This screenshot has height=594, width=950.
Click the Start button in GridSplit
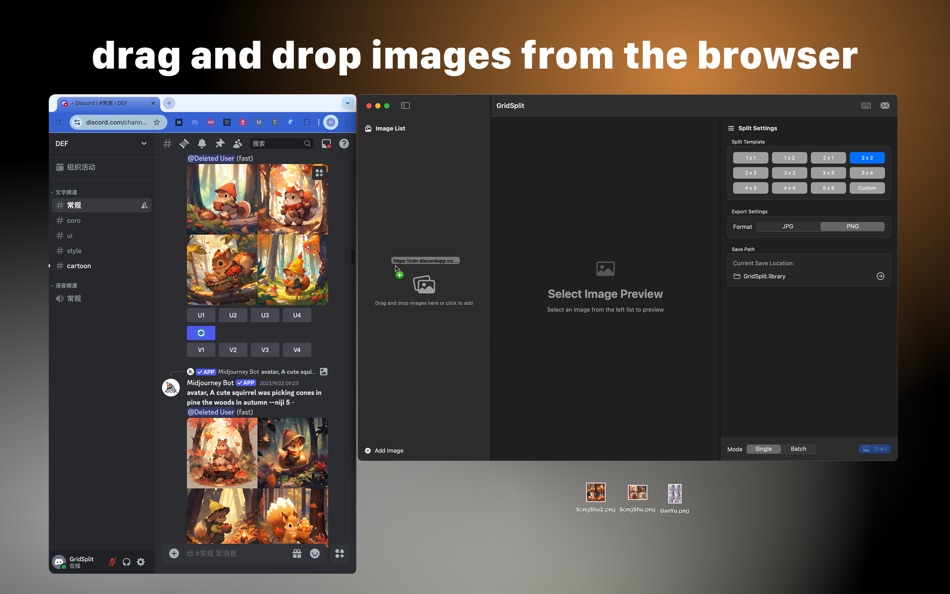874,449
